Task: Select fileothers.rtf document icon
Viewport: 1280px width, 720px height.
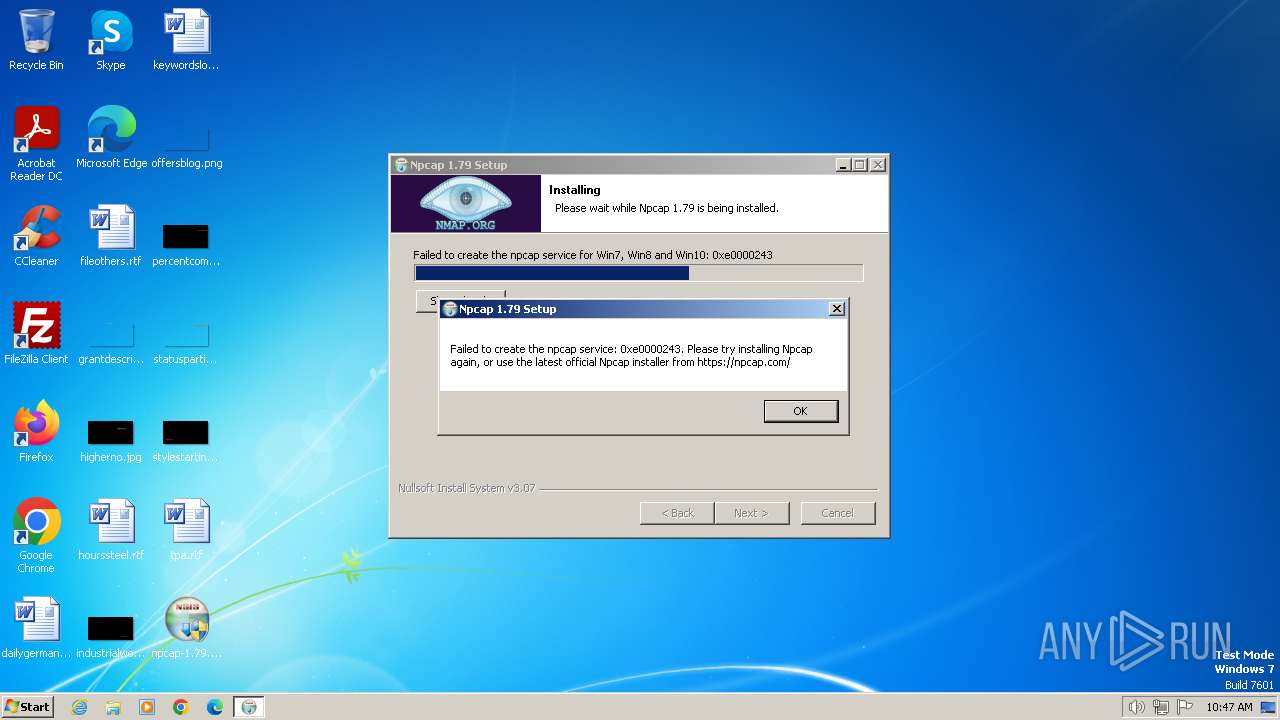Action: [x=111, y=235]
